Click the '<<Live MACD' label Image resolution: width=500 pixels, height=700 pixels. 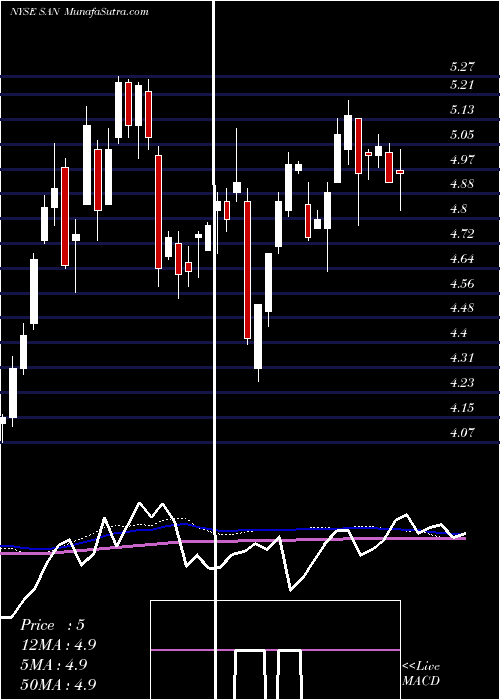(x=421, y=674)
